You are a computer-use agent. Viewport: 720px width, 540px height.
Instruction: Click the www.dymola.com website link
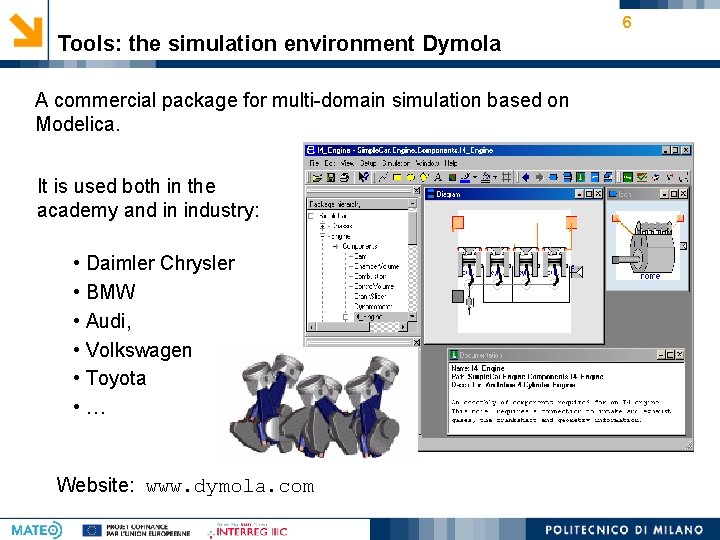tap(230, 486)
